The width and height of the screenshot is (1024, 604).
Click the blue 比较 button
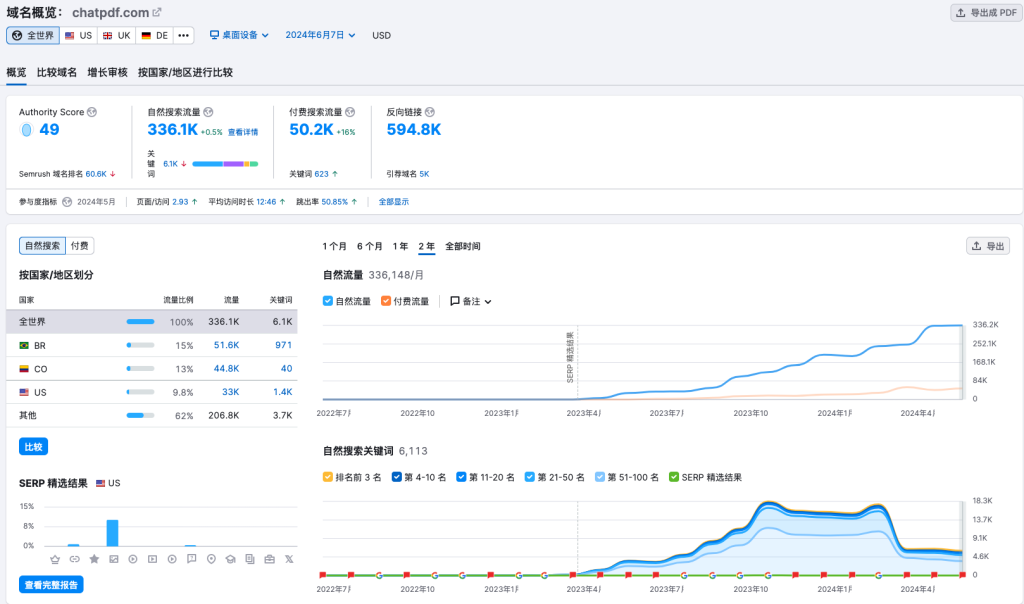click(33, 447)
